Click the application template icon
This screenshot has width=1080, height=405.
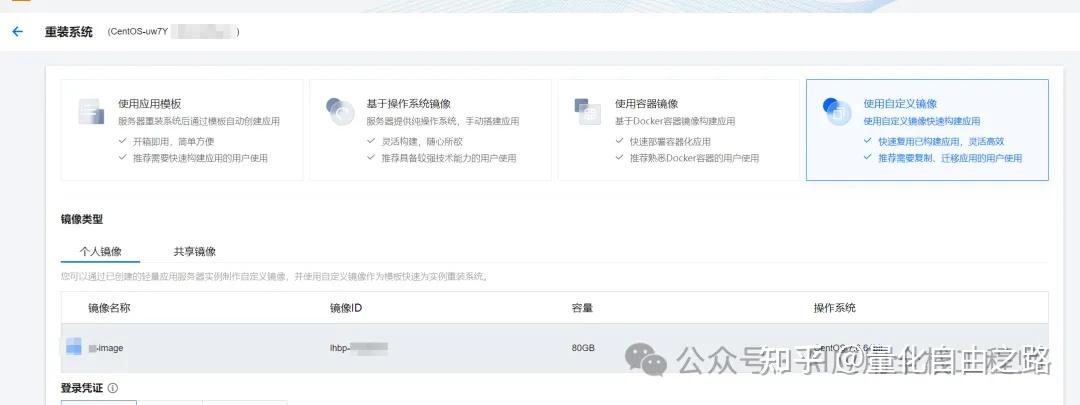click(x=91, y=112)
